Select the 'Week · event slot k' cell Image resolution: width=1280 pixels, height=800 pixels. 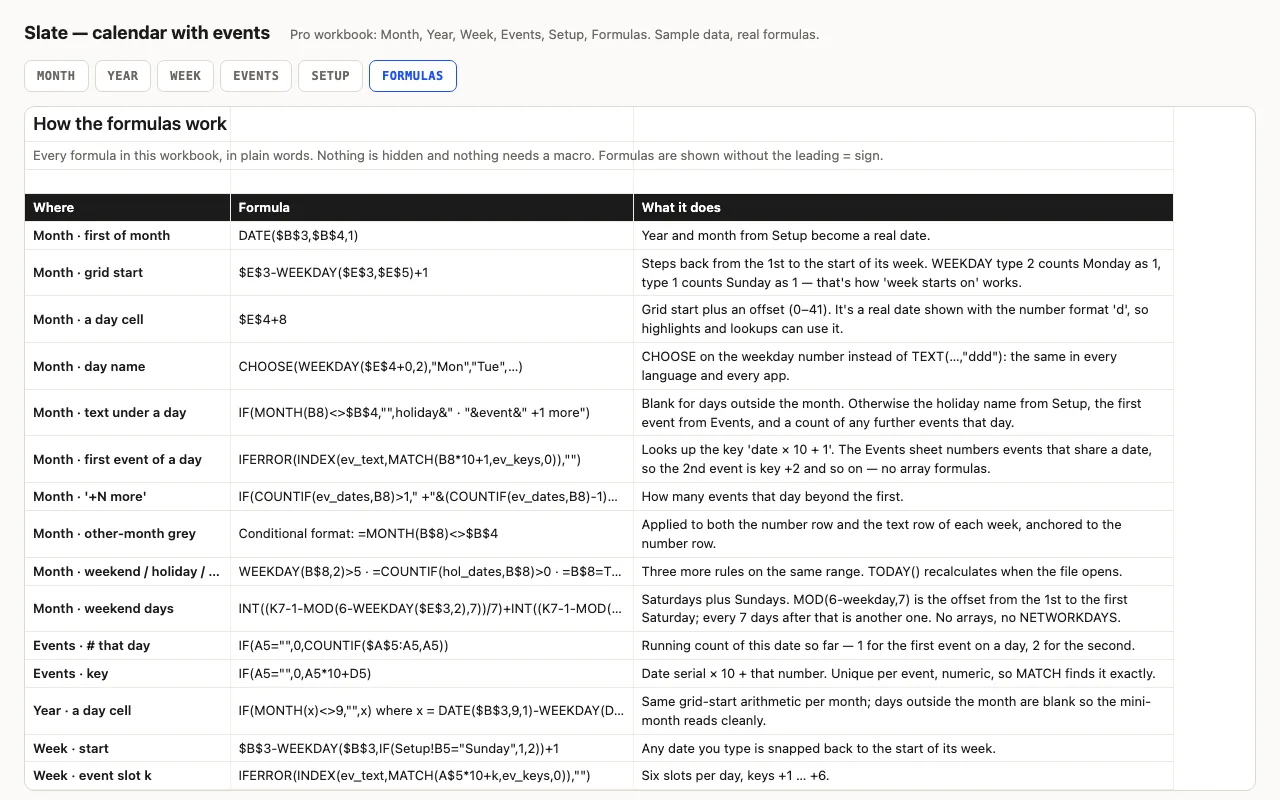pos(128,775)
